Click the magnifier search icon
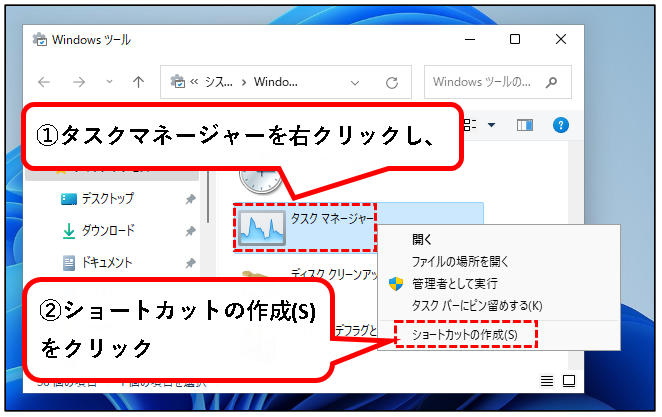662x417 pixels. 551,82
